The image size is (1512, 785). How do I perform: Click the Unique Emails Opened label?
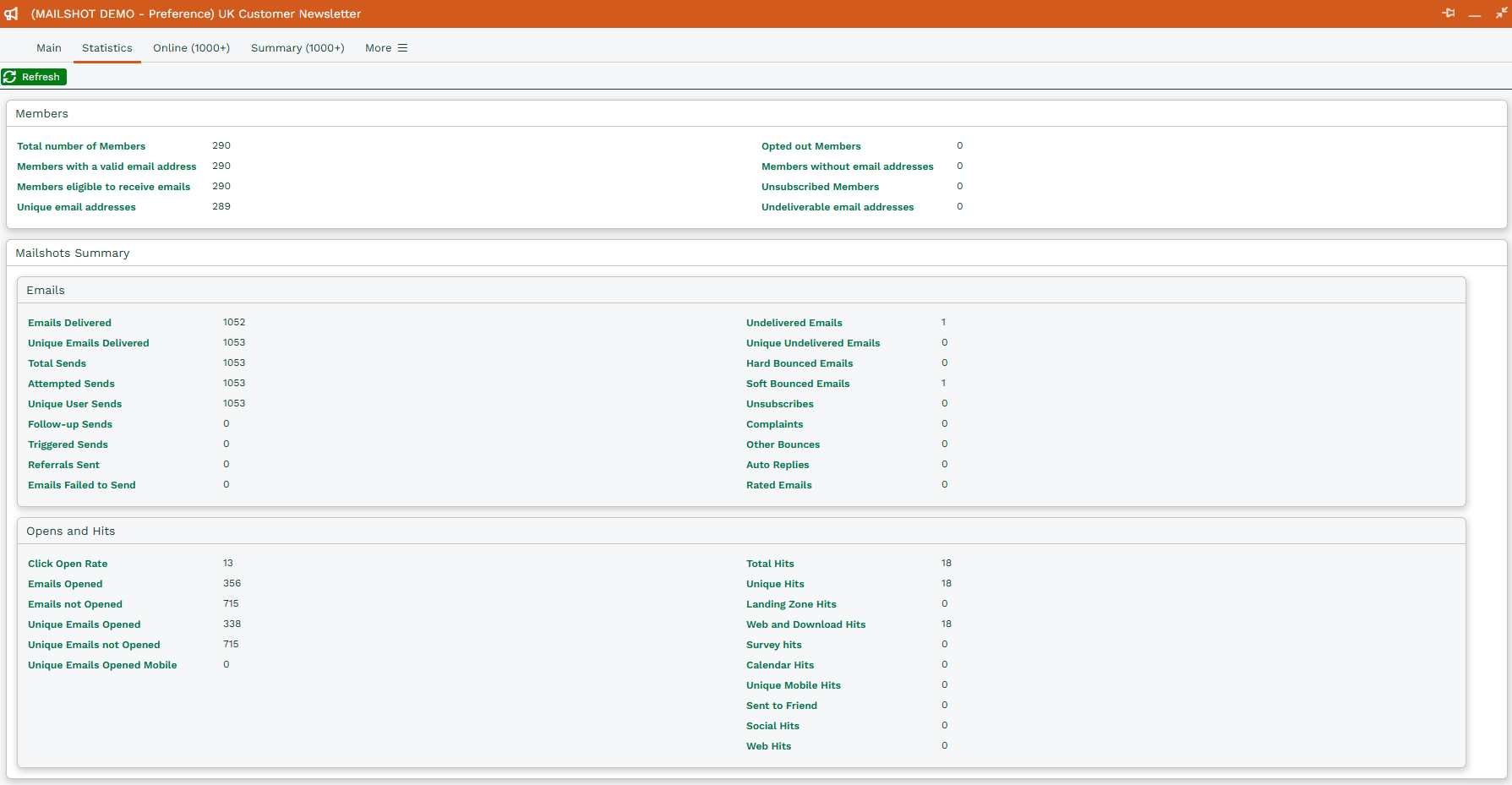[84, 624]
